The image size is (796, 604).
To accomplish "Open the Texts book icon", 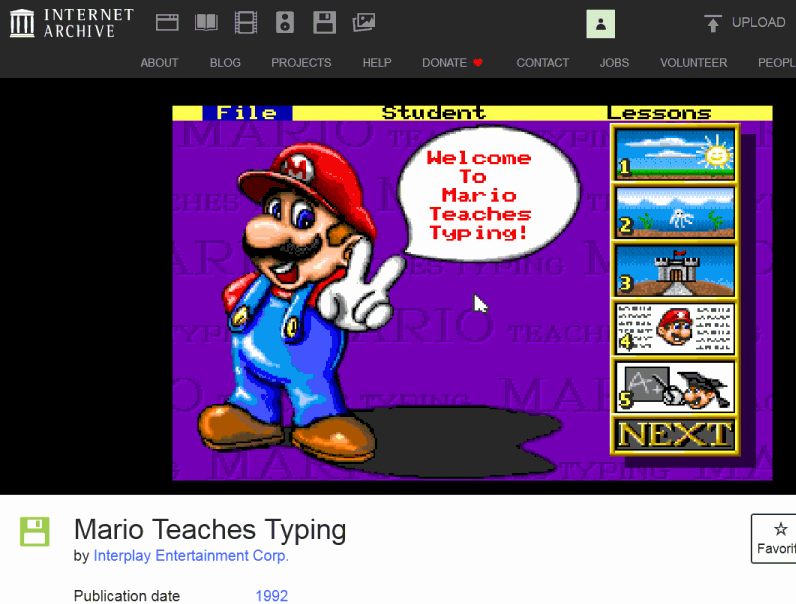I will [206, 23].
